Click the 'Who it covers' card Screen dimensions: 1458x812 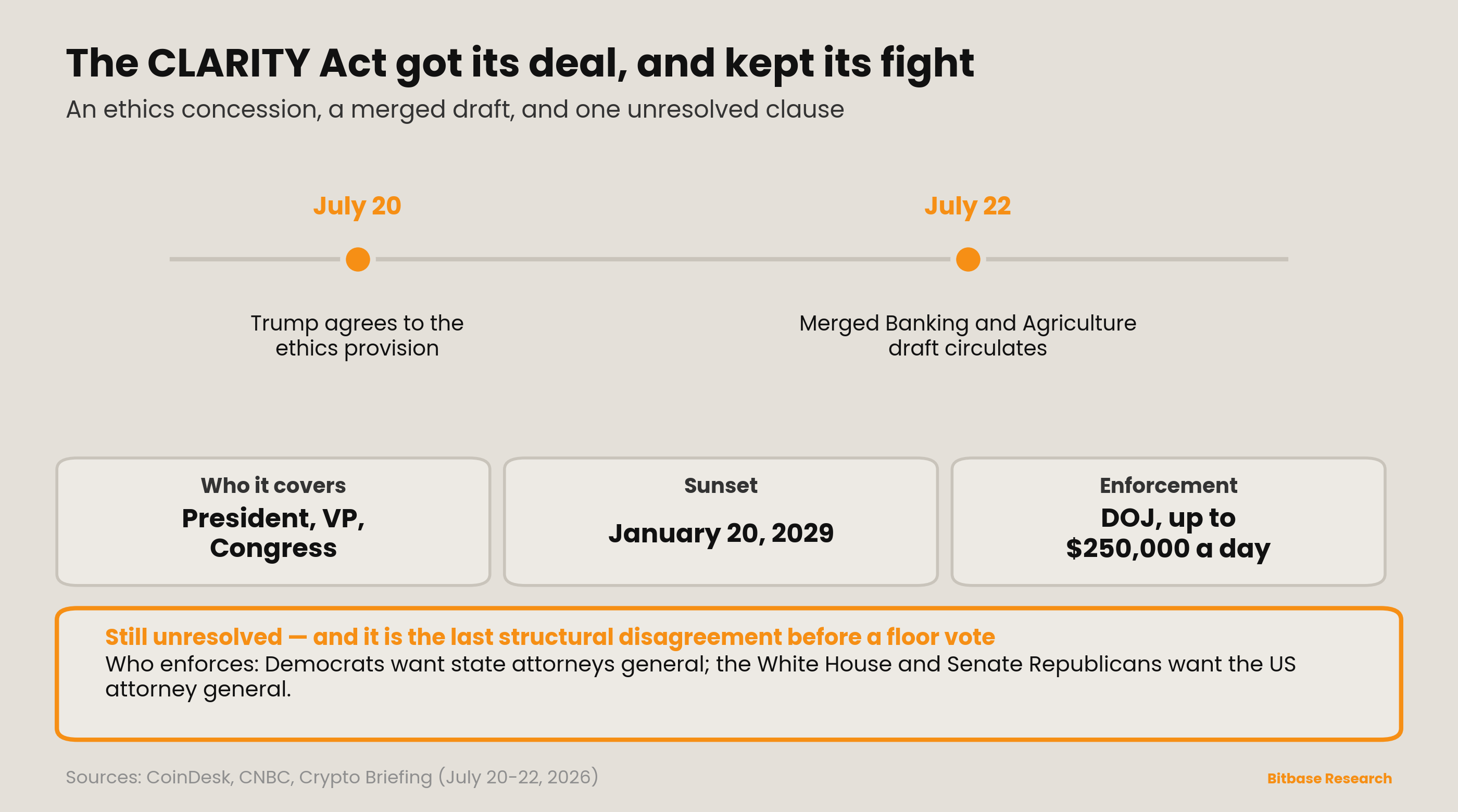273,521
